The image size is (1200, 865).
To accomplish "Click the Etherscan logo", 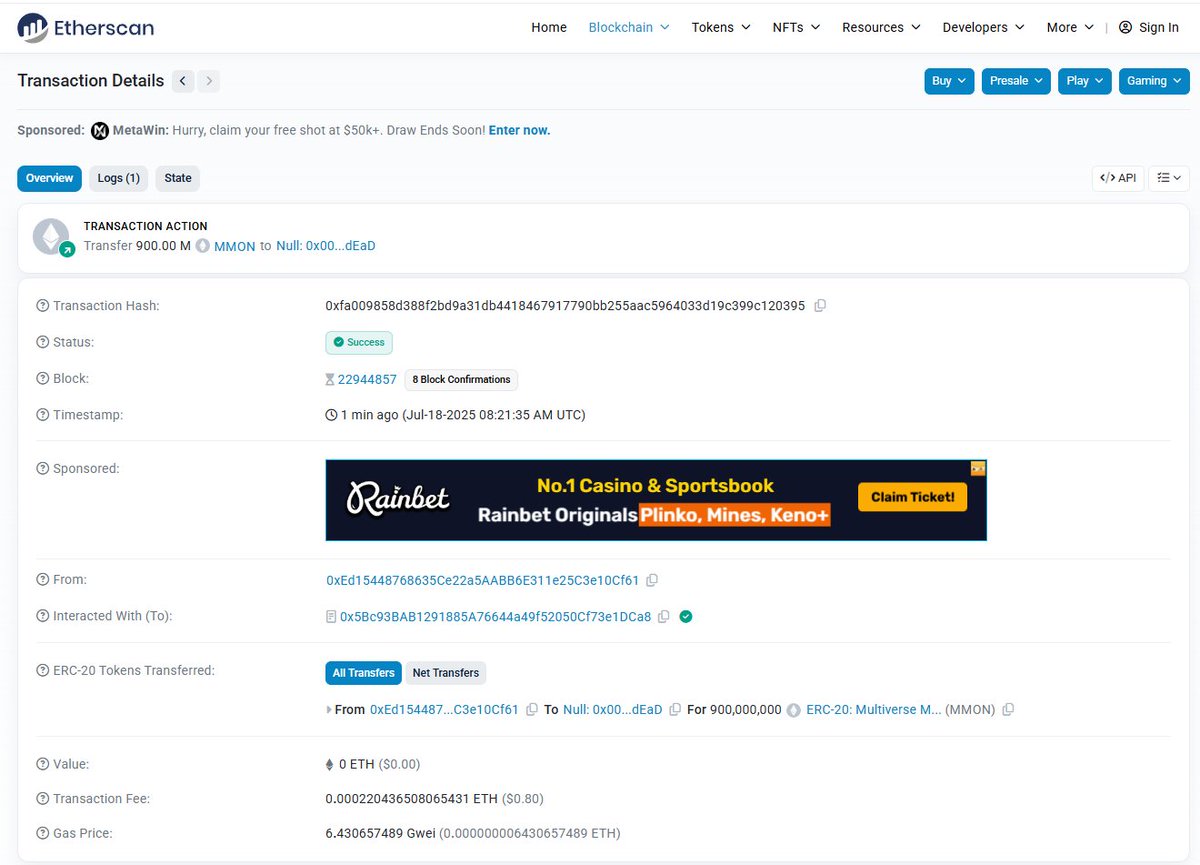I will 86,28.
